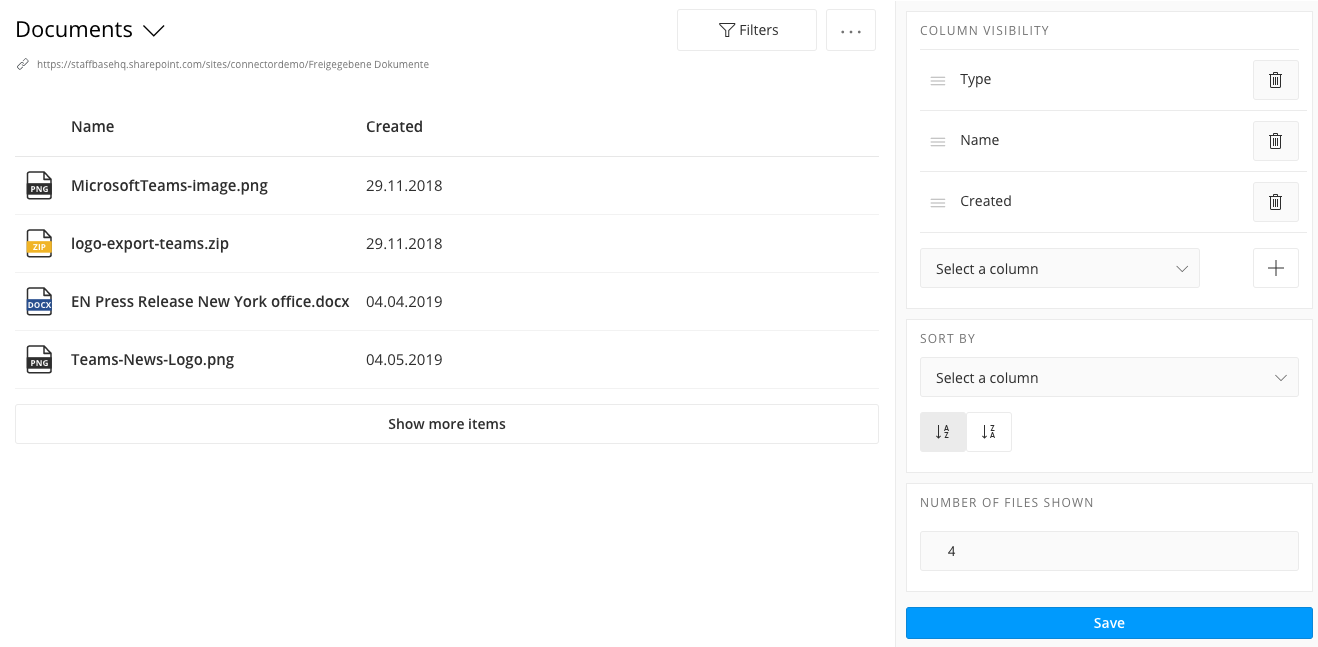Click the number of files shown field

1108,551
